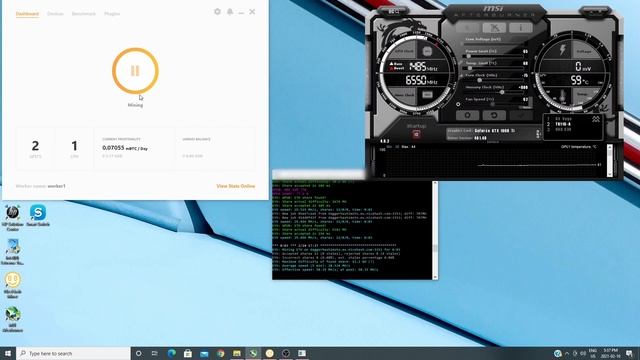Click the taskbar clock
Screen dimensions: 640x360
611,353
